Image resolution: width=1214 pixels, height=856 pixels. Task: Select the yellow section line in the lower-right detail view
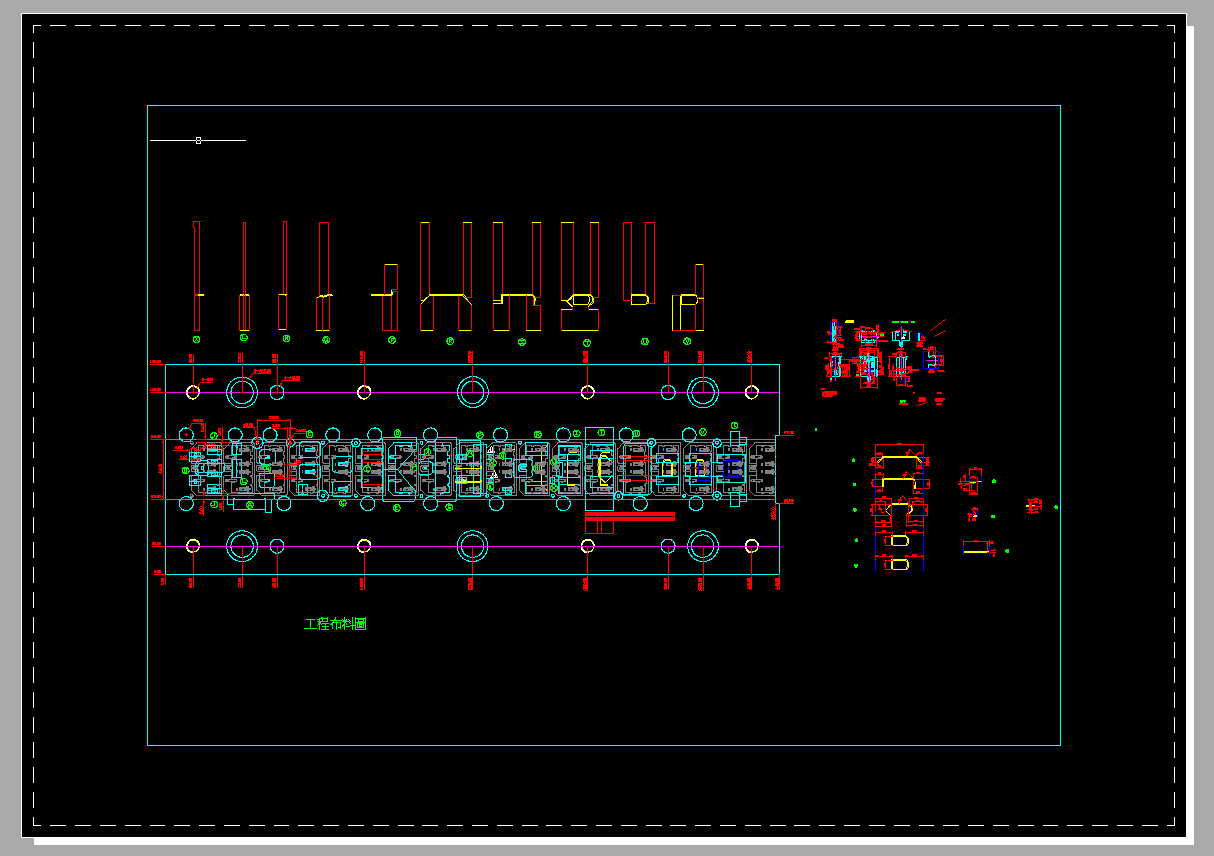tap(898, 459)
